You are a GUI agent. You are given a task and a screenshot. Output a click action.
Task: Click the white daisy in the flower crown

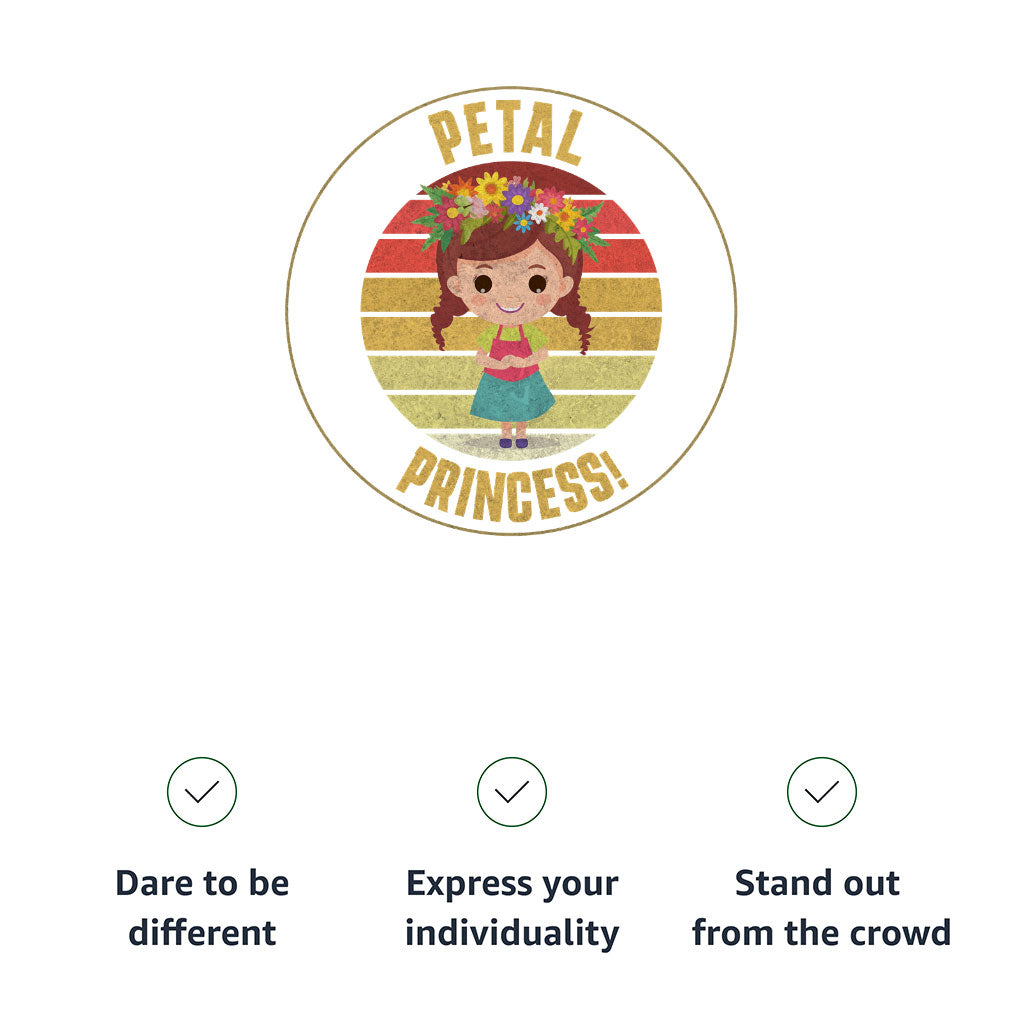tap(539, 212)
